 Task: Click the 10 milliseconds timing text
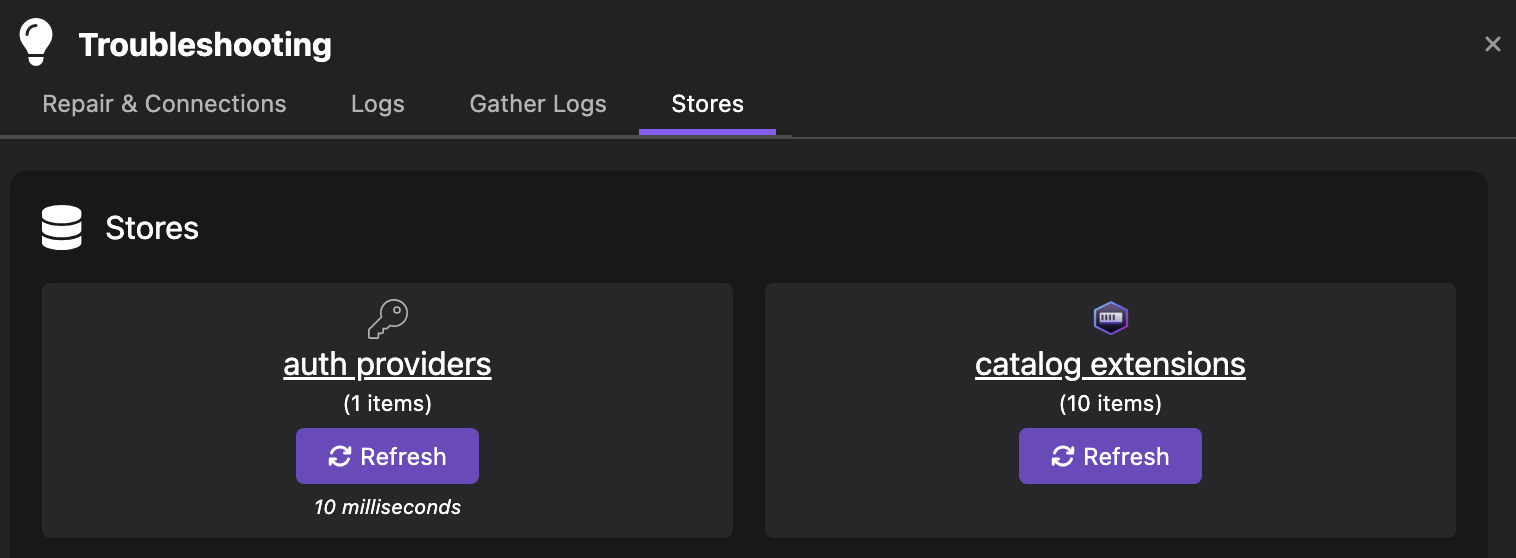pos(387,507)
